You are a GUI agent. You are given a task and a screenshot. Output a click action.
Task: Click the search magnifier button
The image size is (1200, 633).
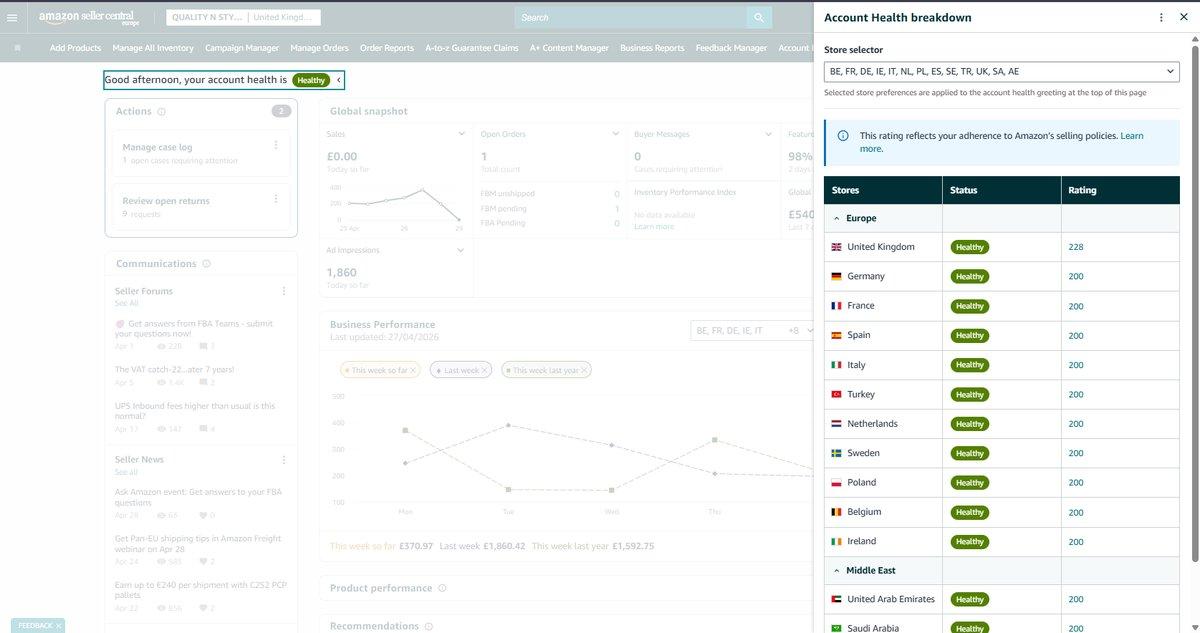(759, 17)
